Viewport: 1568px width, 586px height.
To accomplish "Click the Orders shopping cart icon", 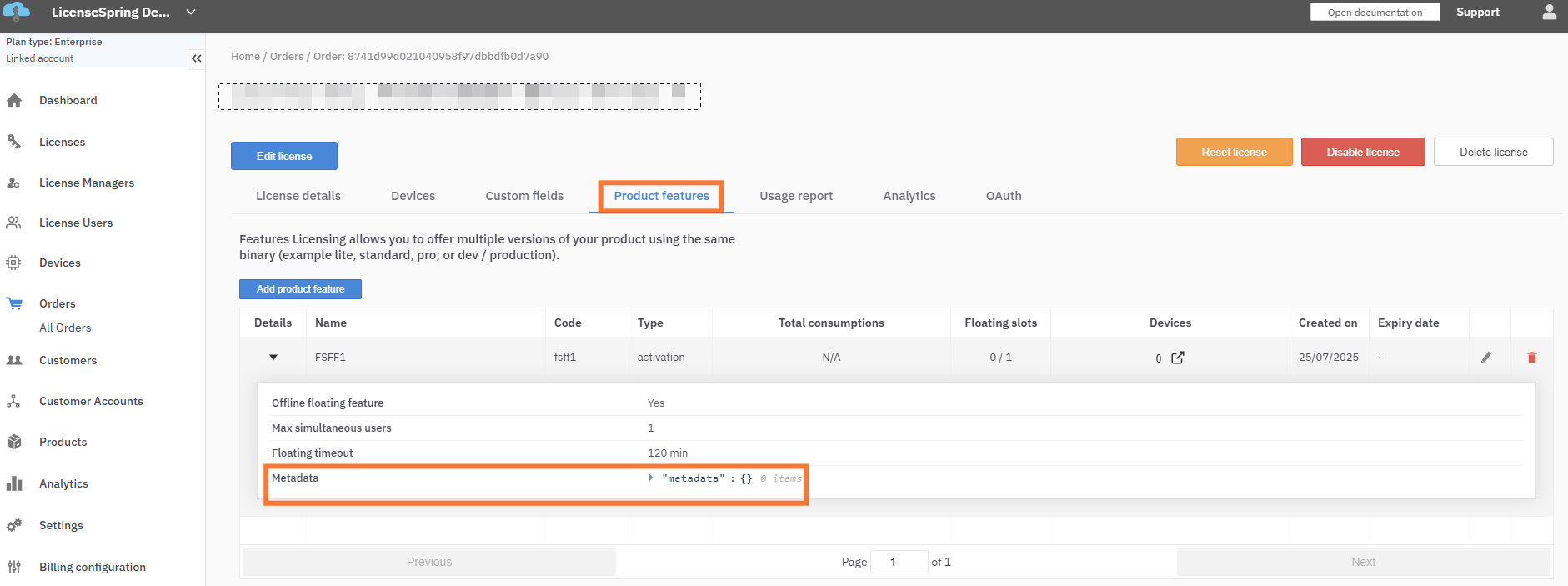I will (x=14, y=303).
